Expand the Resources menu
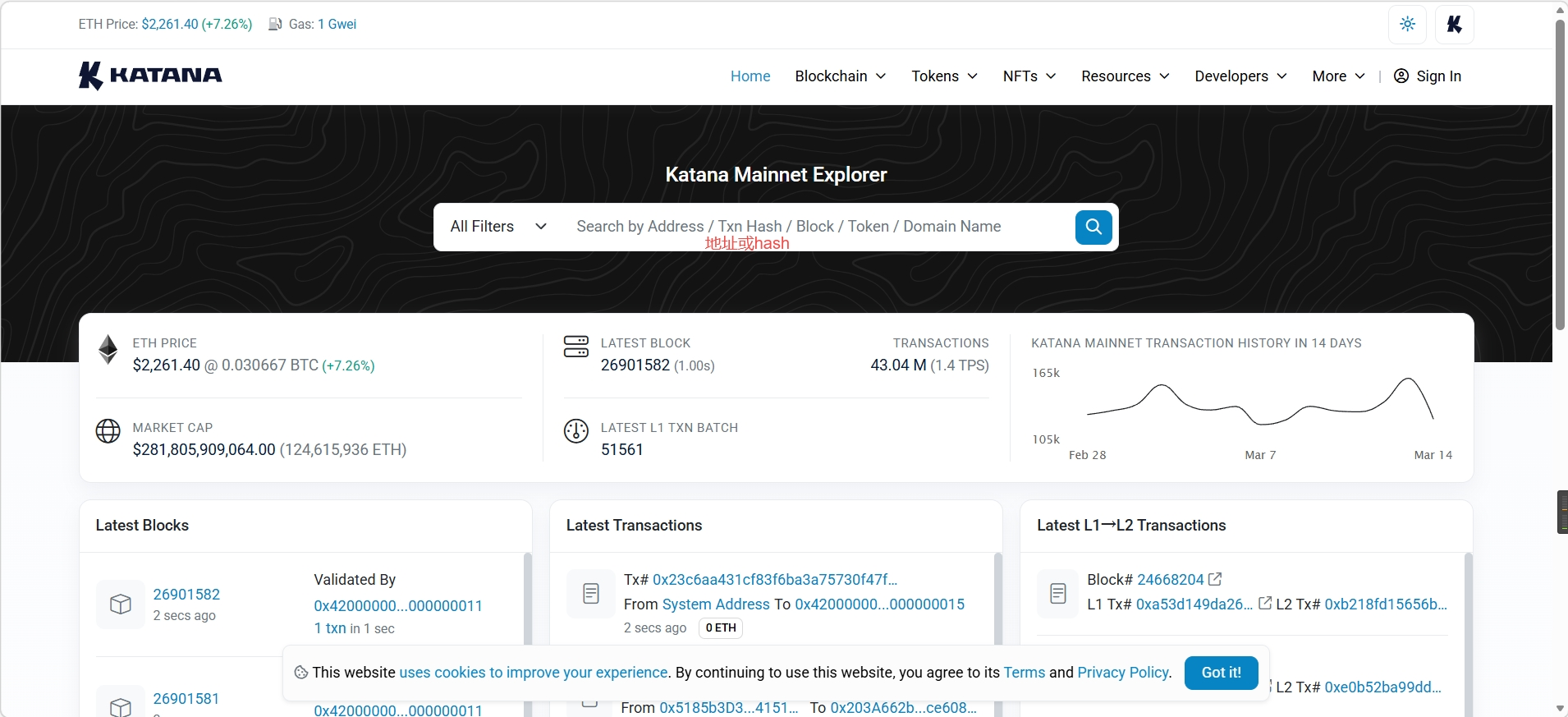The image size is (1568, 717). pos(1126,76)
